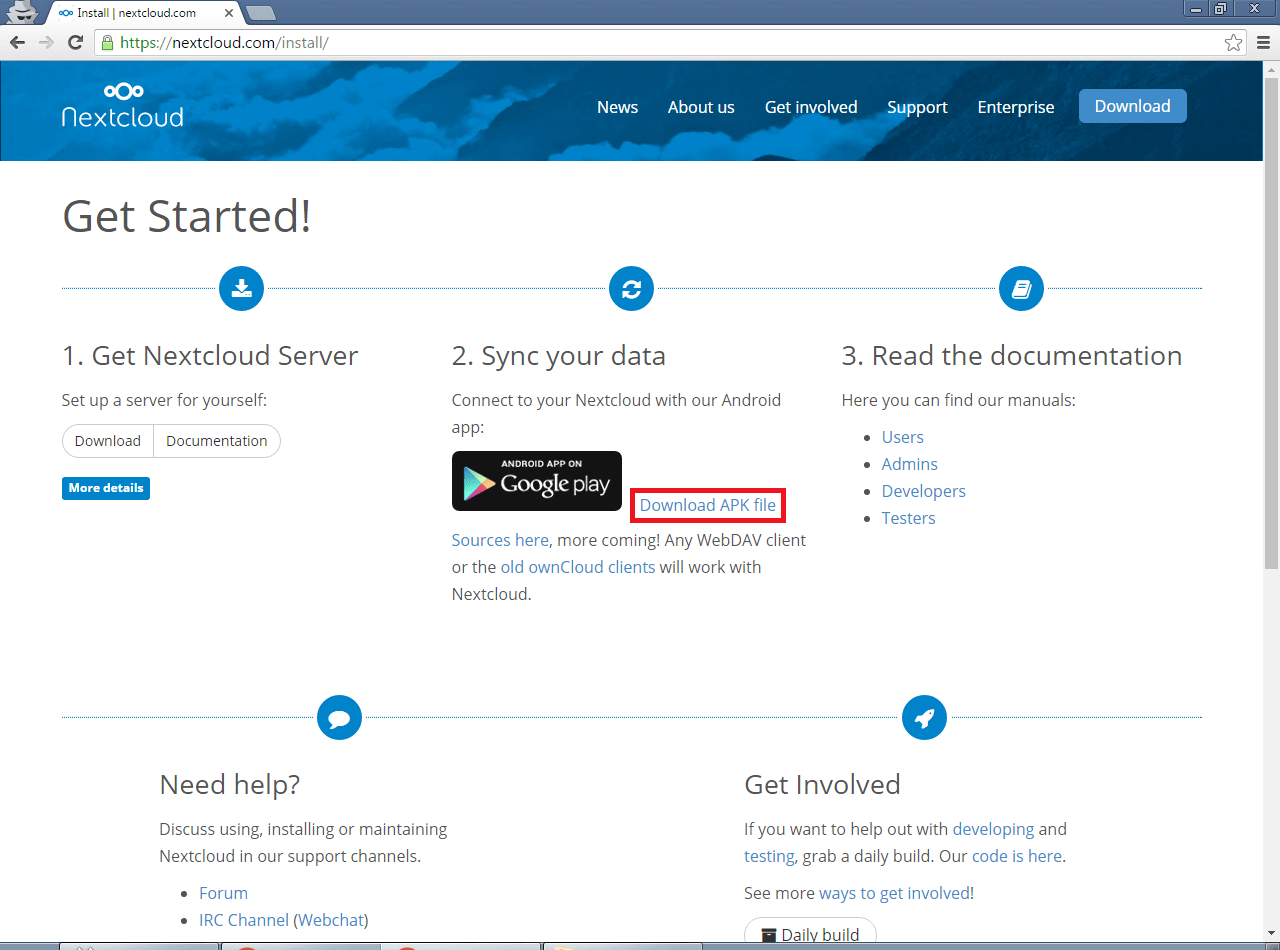Click the server Documentation button

point(217,441)
